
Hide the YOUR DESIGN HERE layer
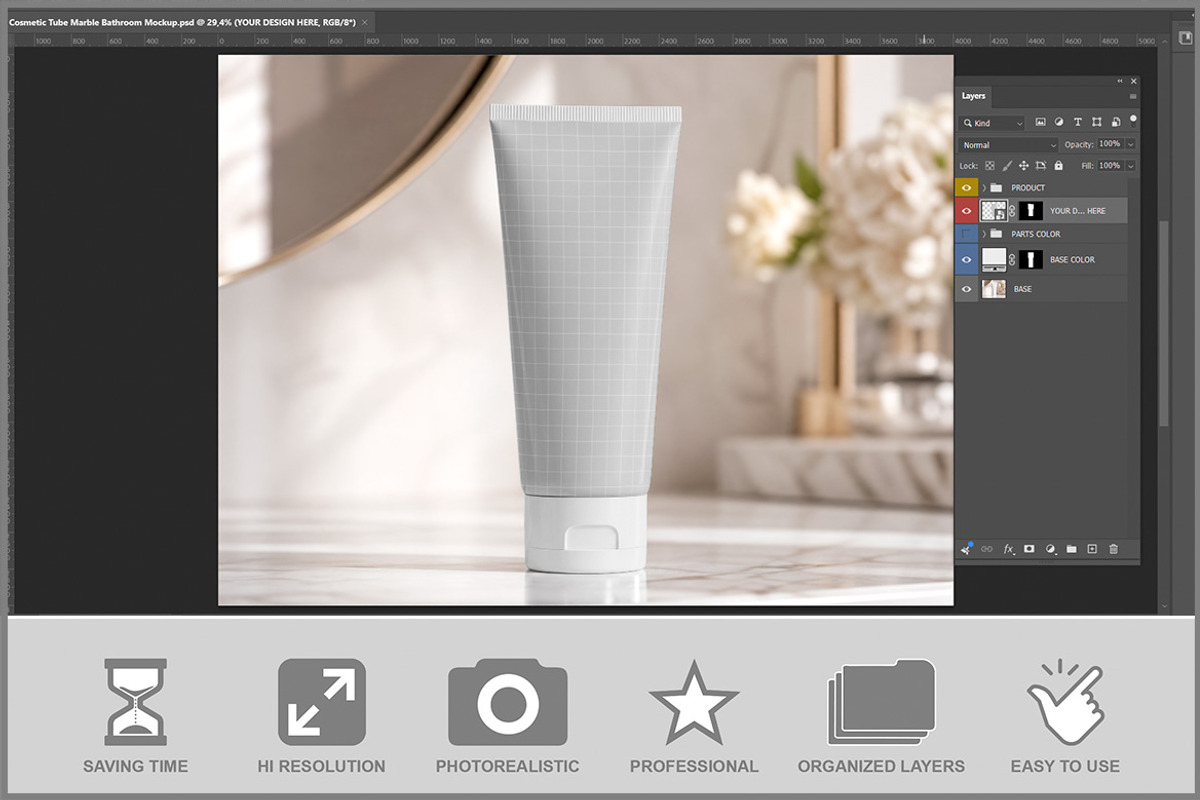pyautogui.click(x=966, y=211)
